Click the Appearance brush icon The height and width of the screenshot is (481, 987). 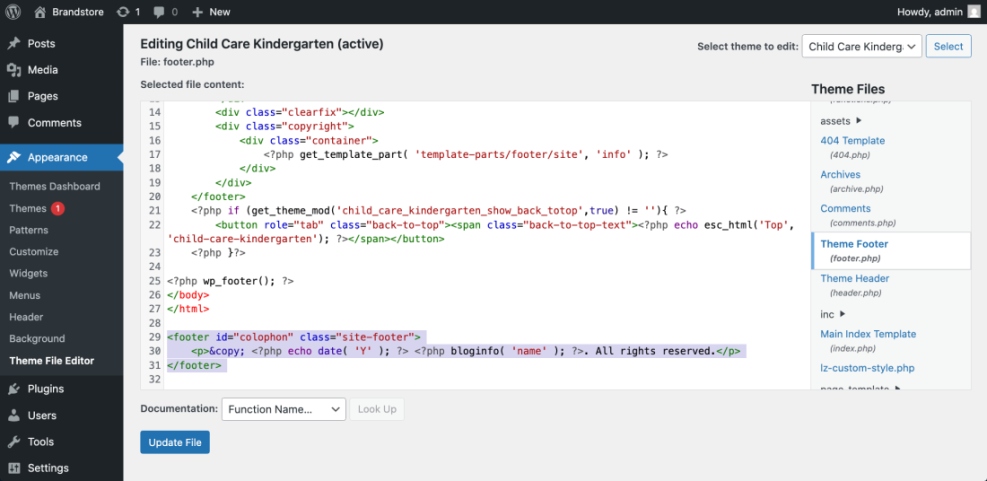pos(14,157)
